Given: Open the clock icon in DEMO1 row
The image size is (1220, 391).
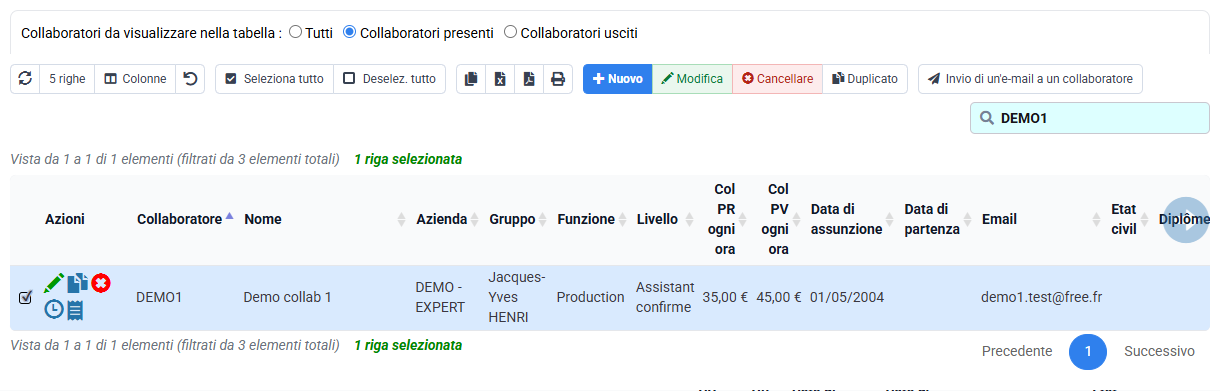Looking at the screenshot, I should (54, 310).
